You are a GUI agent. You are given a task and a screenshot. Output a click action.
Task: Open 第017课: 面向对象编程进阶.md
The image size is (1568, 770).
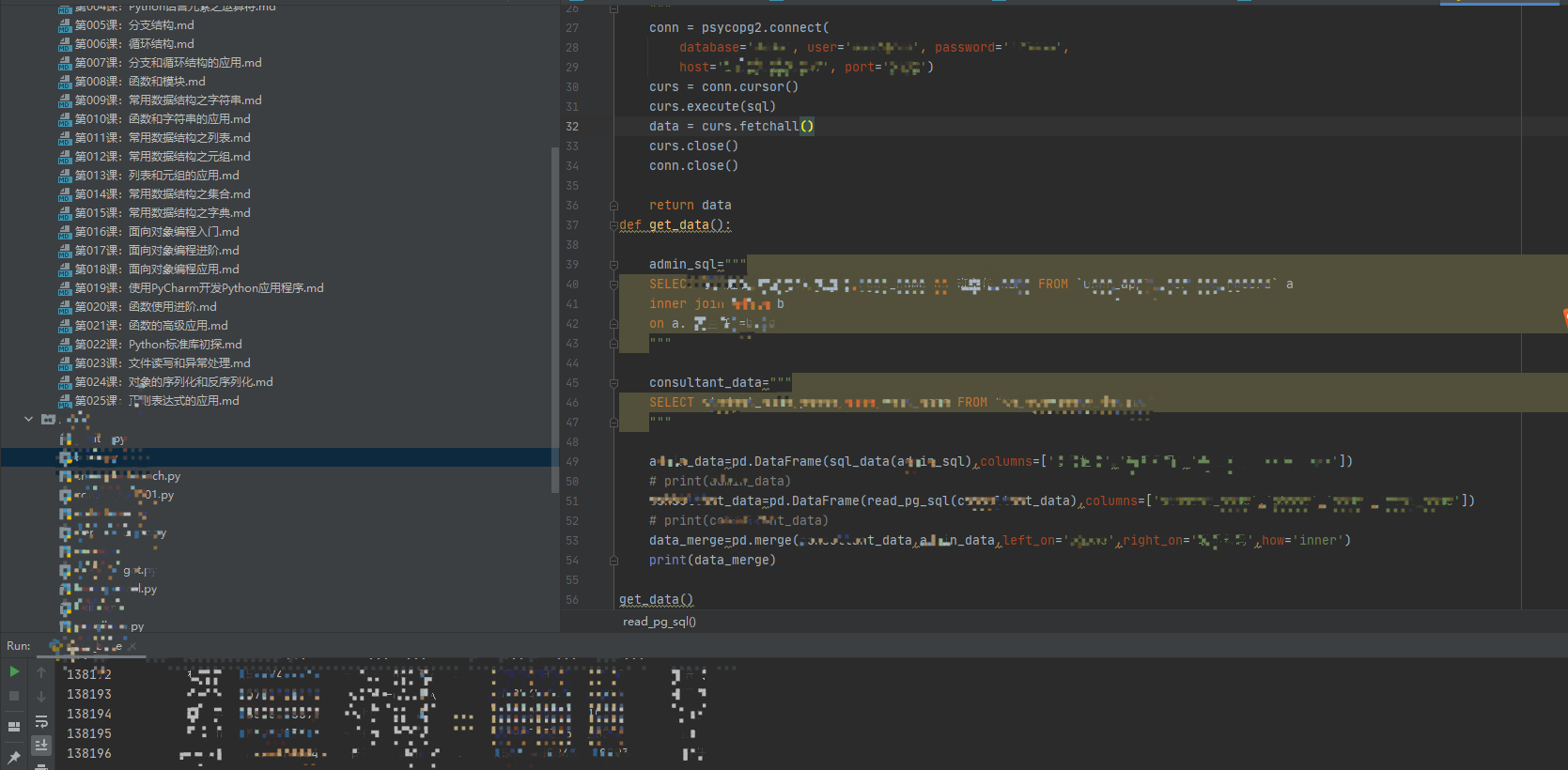[157, 251]
